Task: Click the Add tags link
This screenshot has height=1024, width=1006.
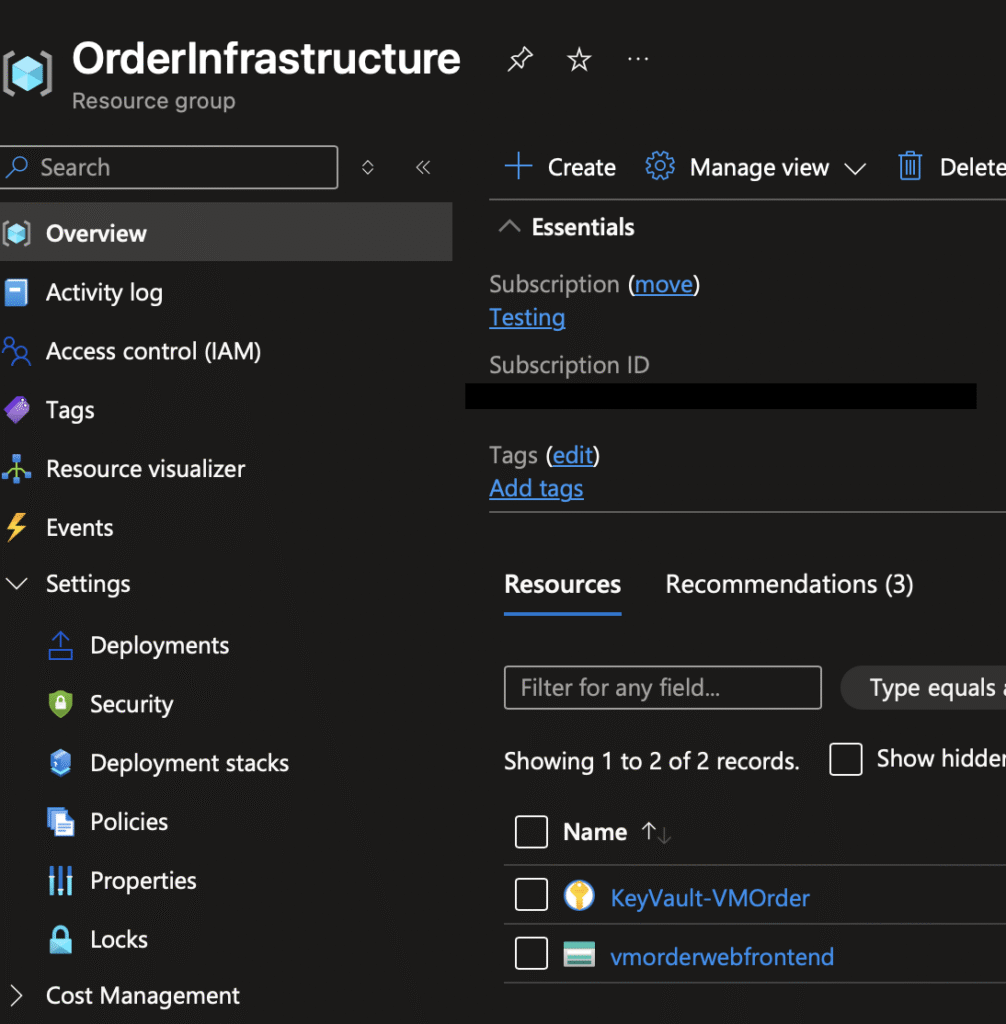Action: pos(536,488)
